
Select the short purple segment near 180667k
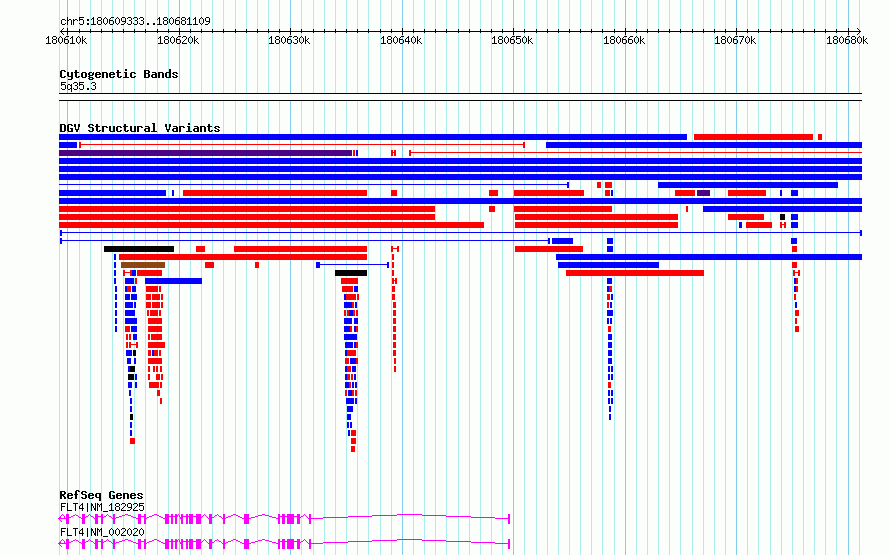(x=703, y=194)
